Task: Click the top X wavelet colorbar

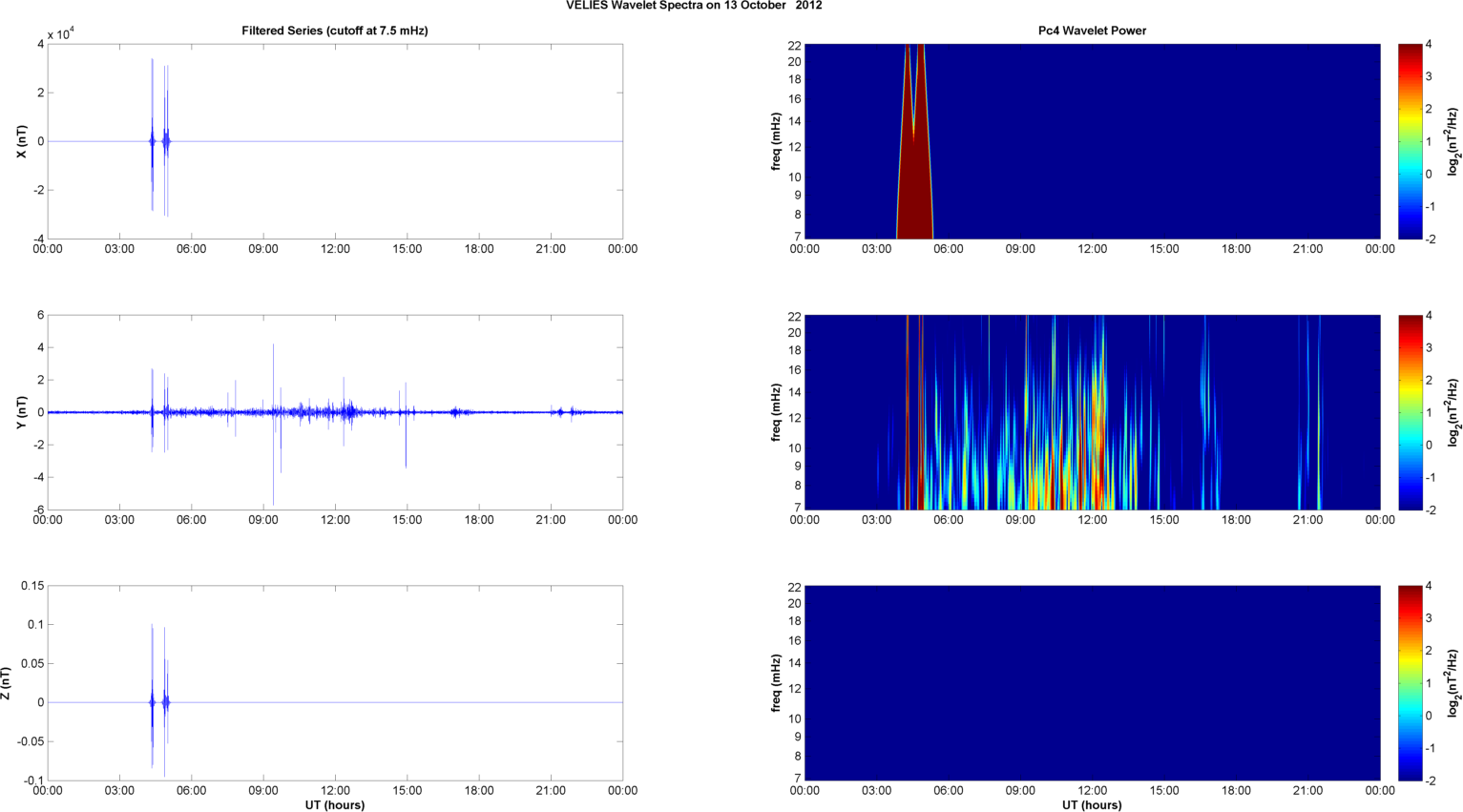Action: click(1411, 141)
